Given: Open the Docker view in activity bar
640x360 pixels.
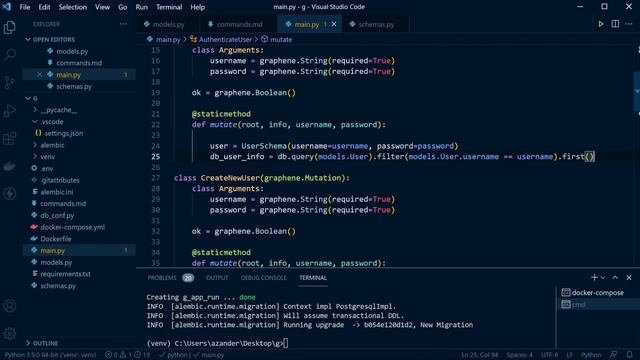Looking at the screenshot, I should 9,166.
